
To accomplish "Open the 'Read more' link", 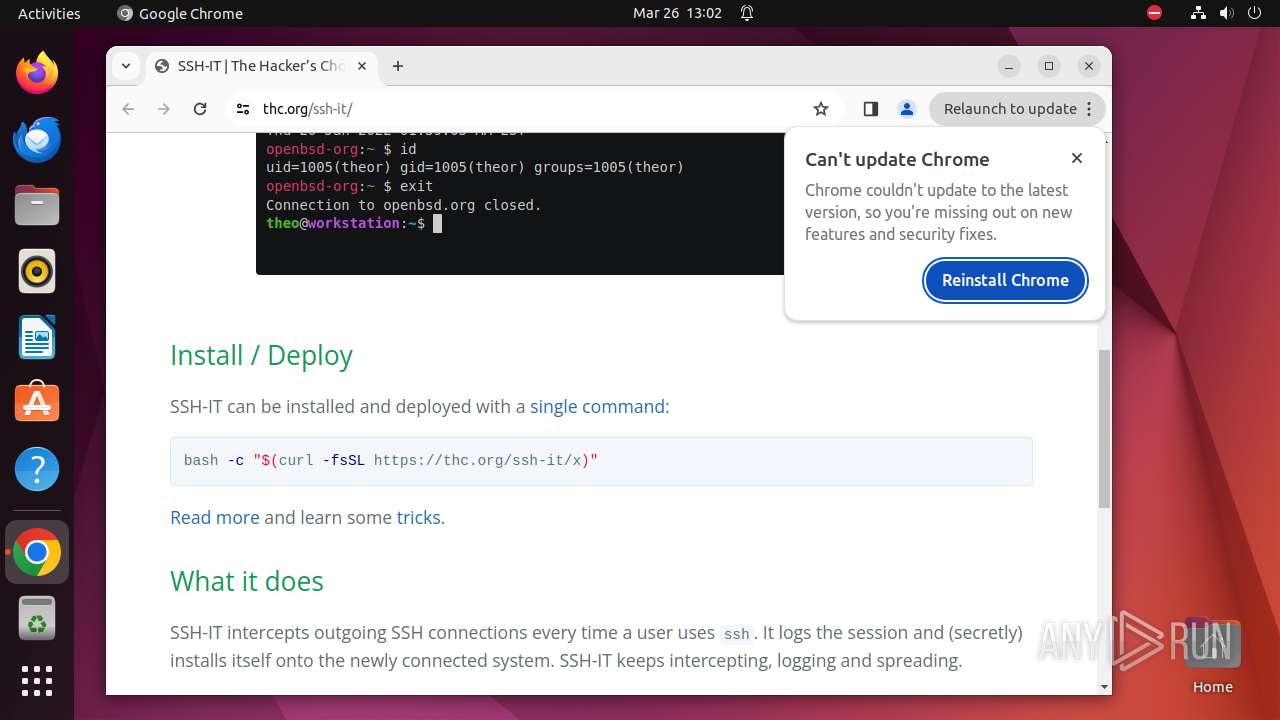I will 215,517.
